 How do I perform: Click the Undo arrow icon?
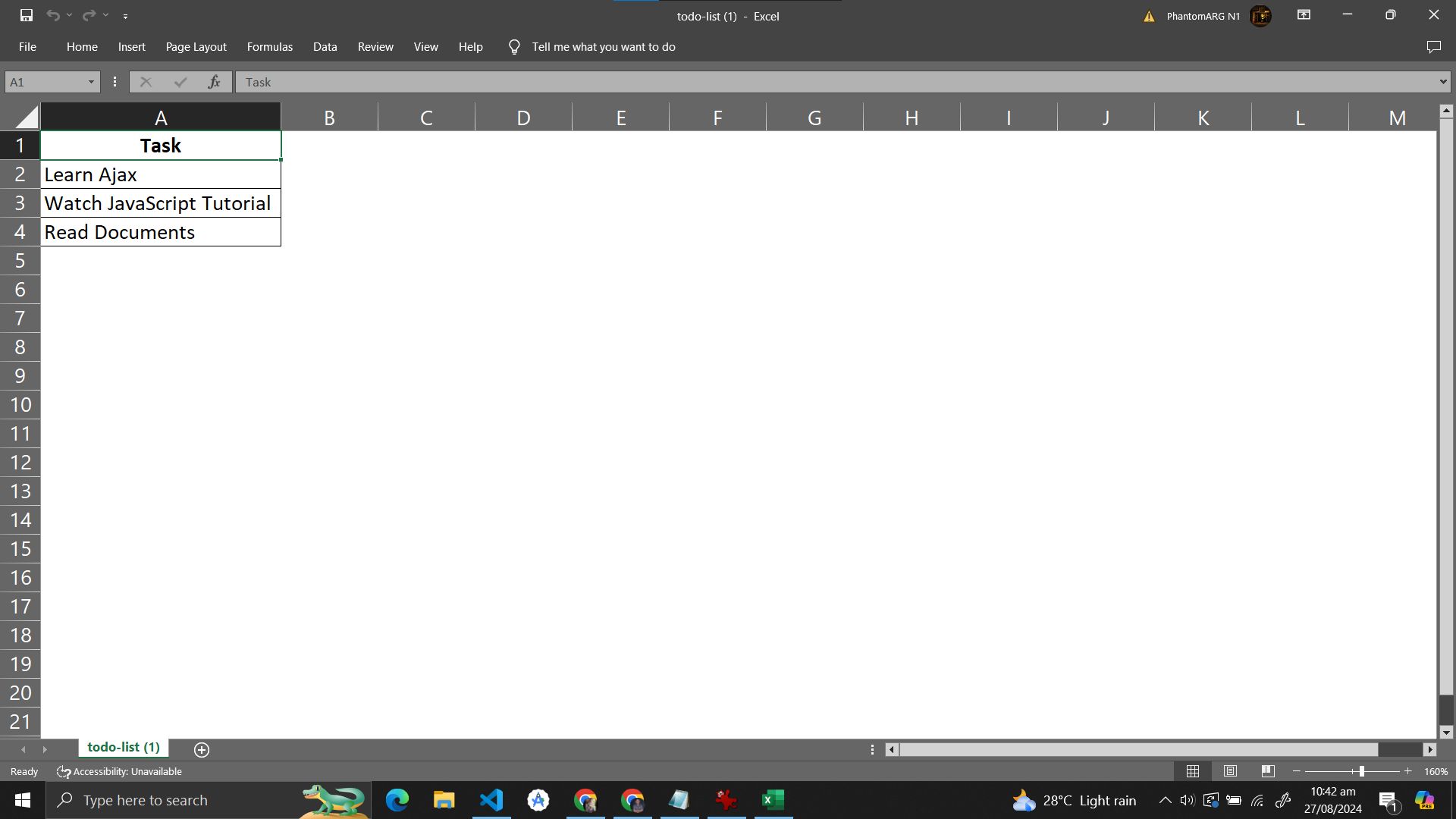point(52,15)
